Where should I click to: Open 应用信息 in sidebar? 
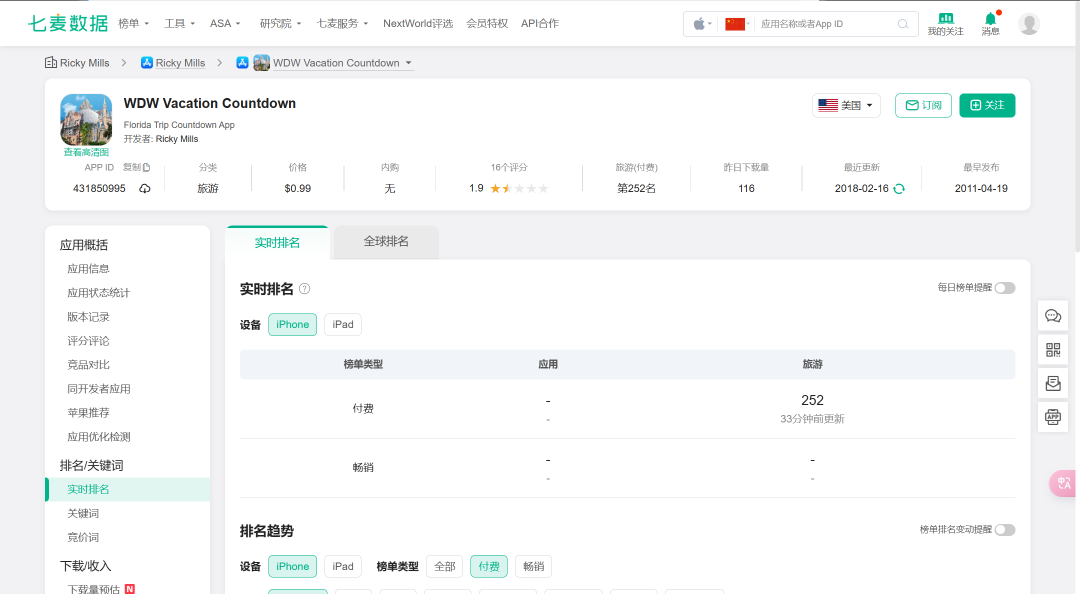point(88,269)
